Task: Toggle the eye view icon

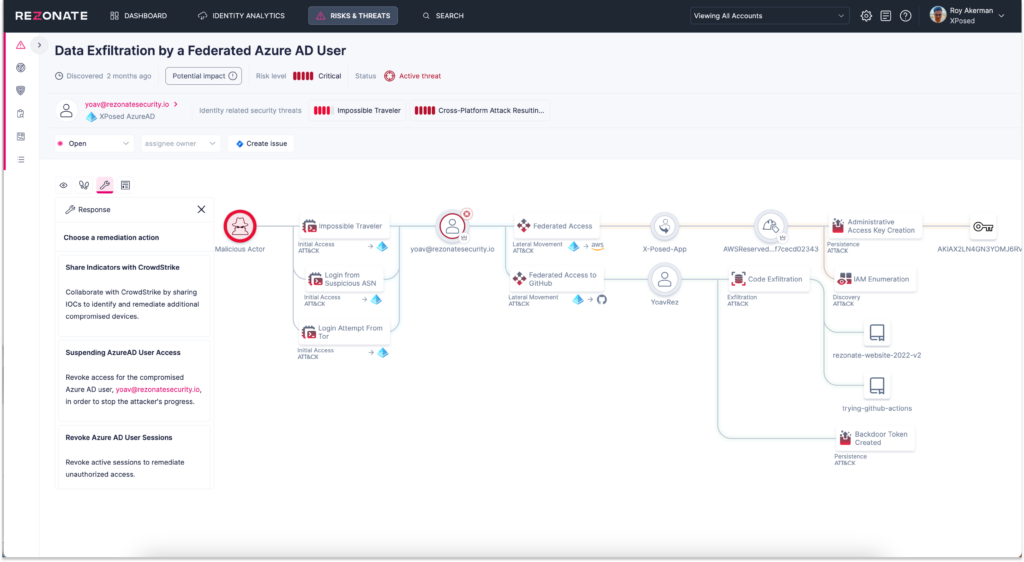Action: click(63, 185)
